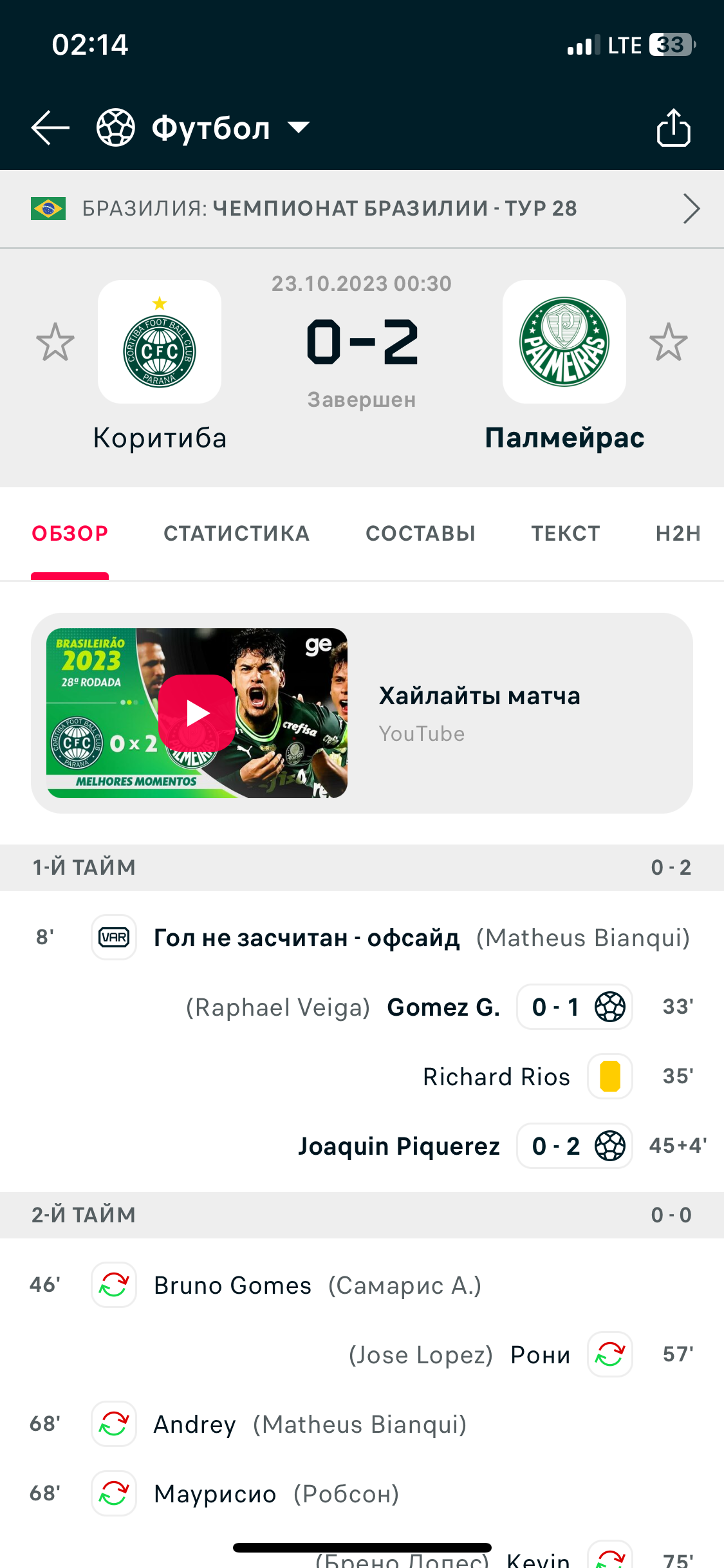Tap the Coritiba club logo
Screen dimensions: 724x1568
coord(160,342)
